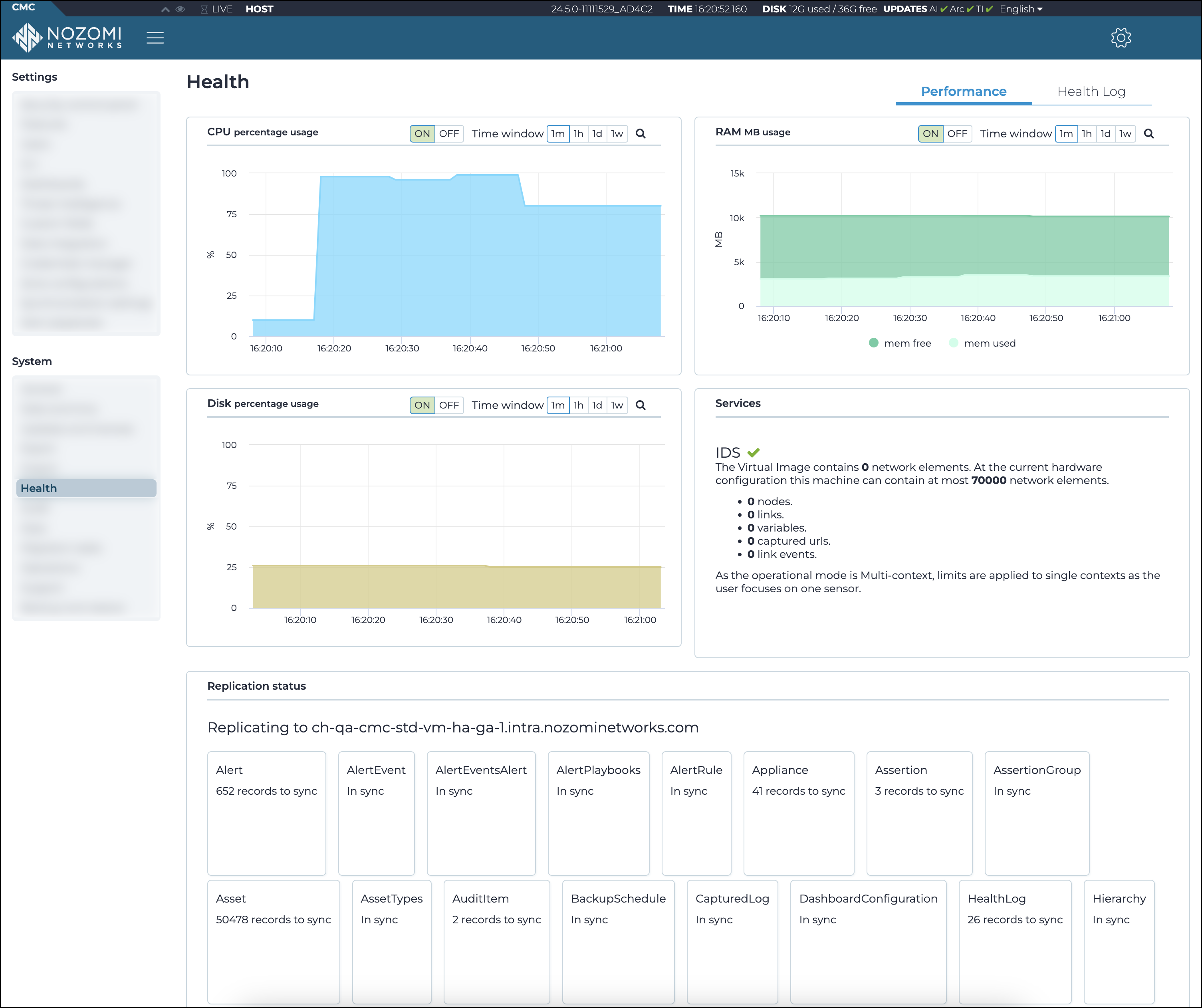Click the AlertPlaybooks replication card
This screenshot has width=1202, height=1008.
tap(599, 814)
